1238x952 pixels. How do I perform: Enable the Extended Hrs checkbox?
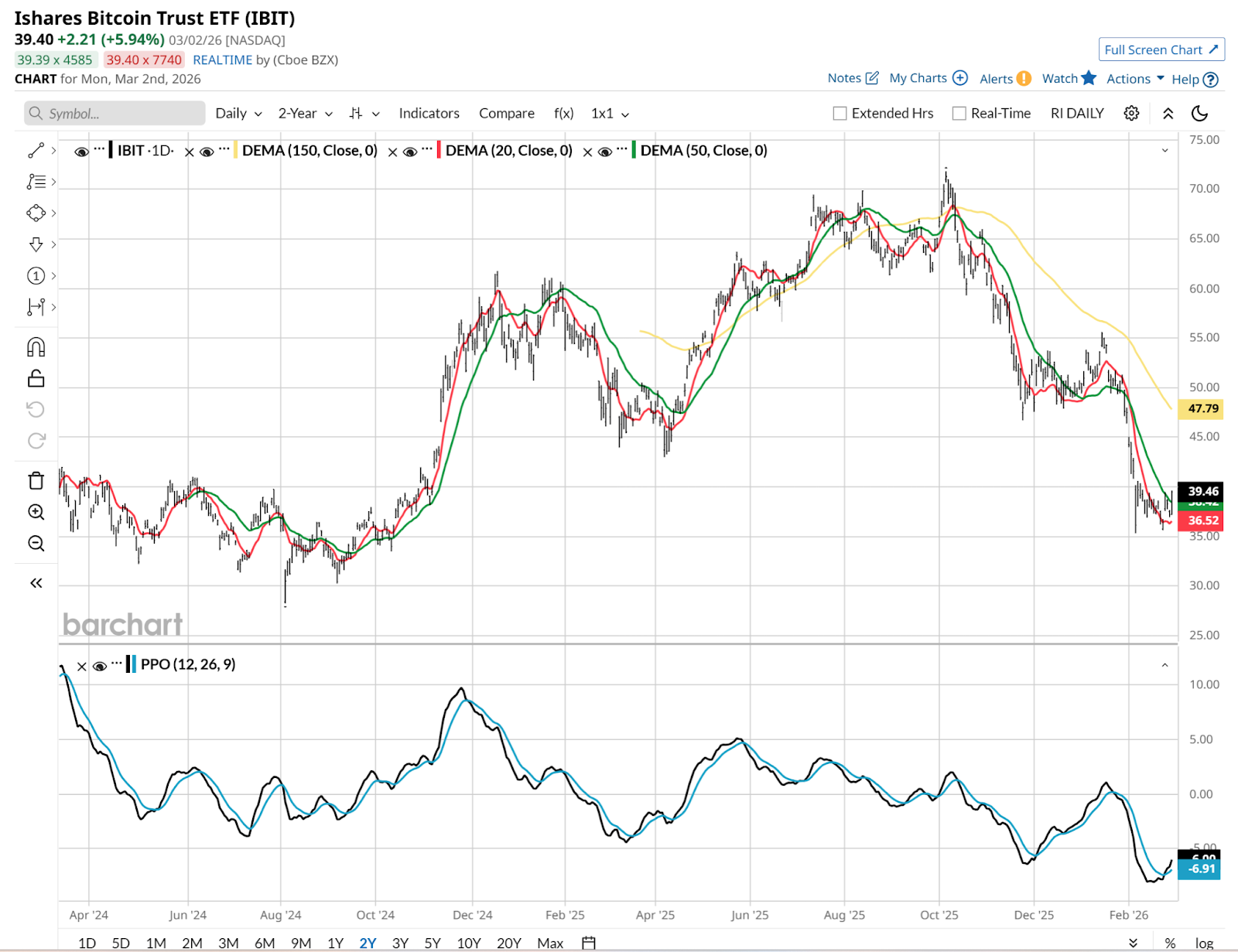tap(840, 114)
